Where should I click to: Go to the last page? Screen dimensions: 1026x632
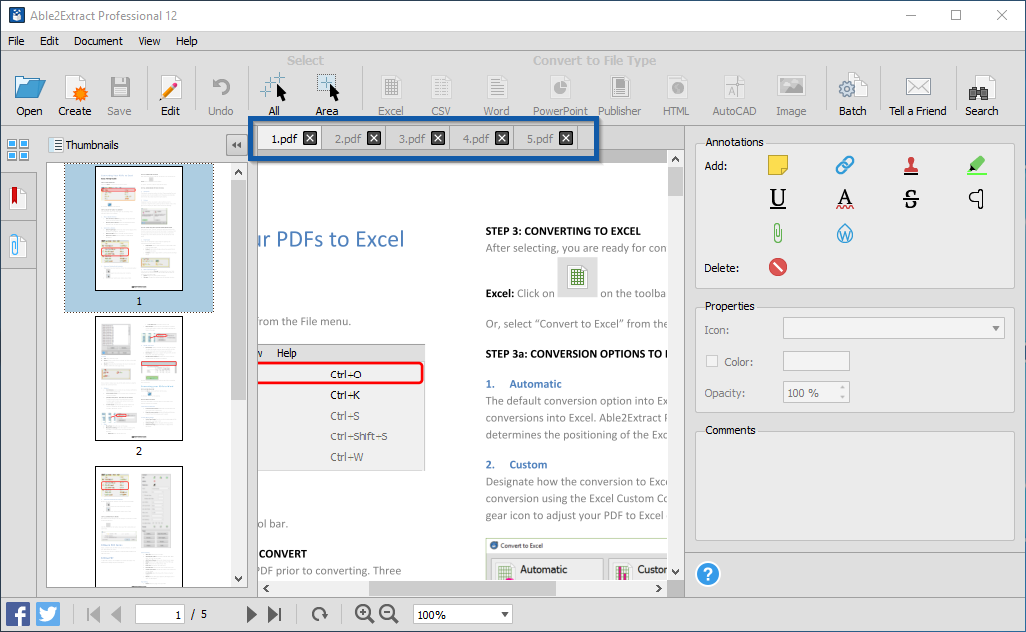[x=275, y=614]
